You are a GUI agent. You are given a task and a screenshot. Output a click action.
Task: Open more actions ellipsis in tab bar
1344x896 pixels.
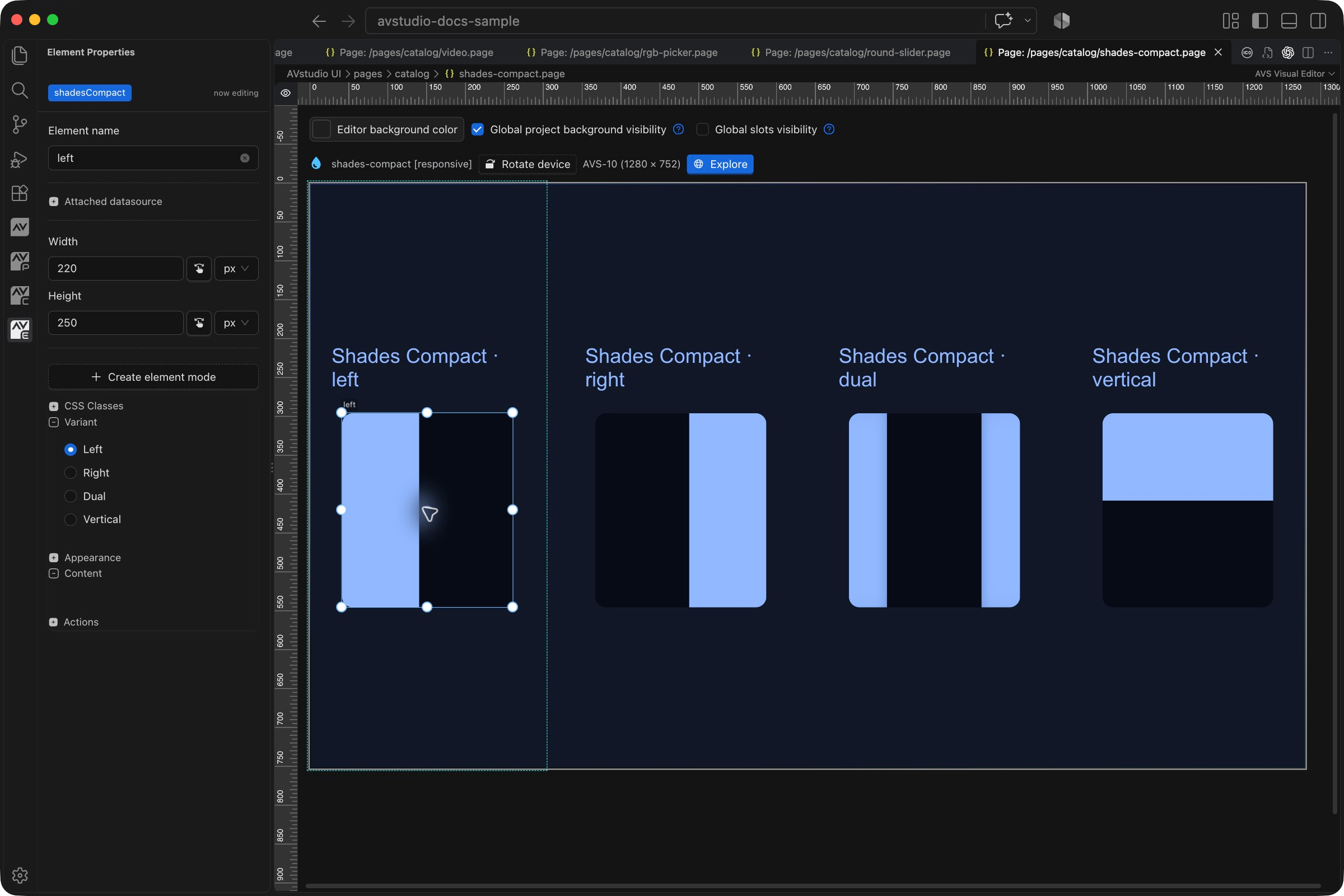tap(1328, 53)
